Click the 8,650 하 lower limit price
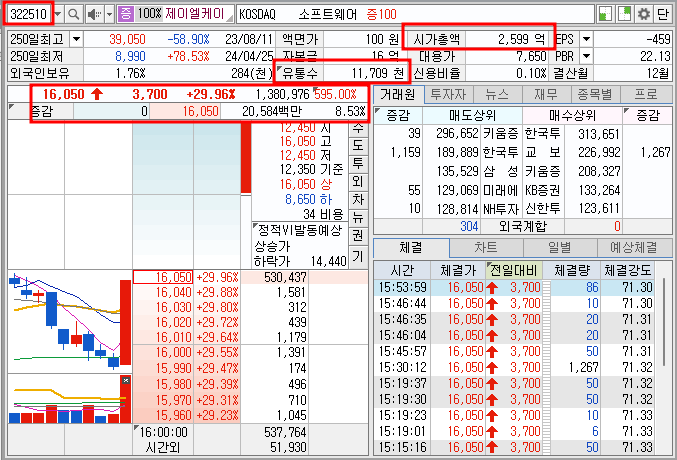The image size is (677, 460). point(308,199)
